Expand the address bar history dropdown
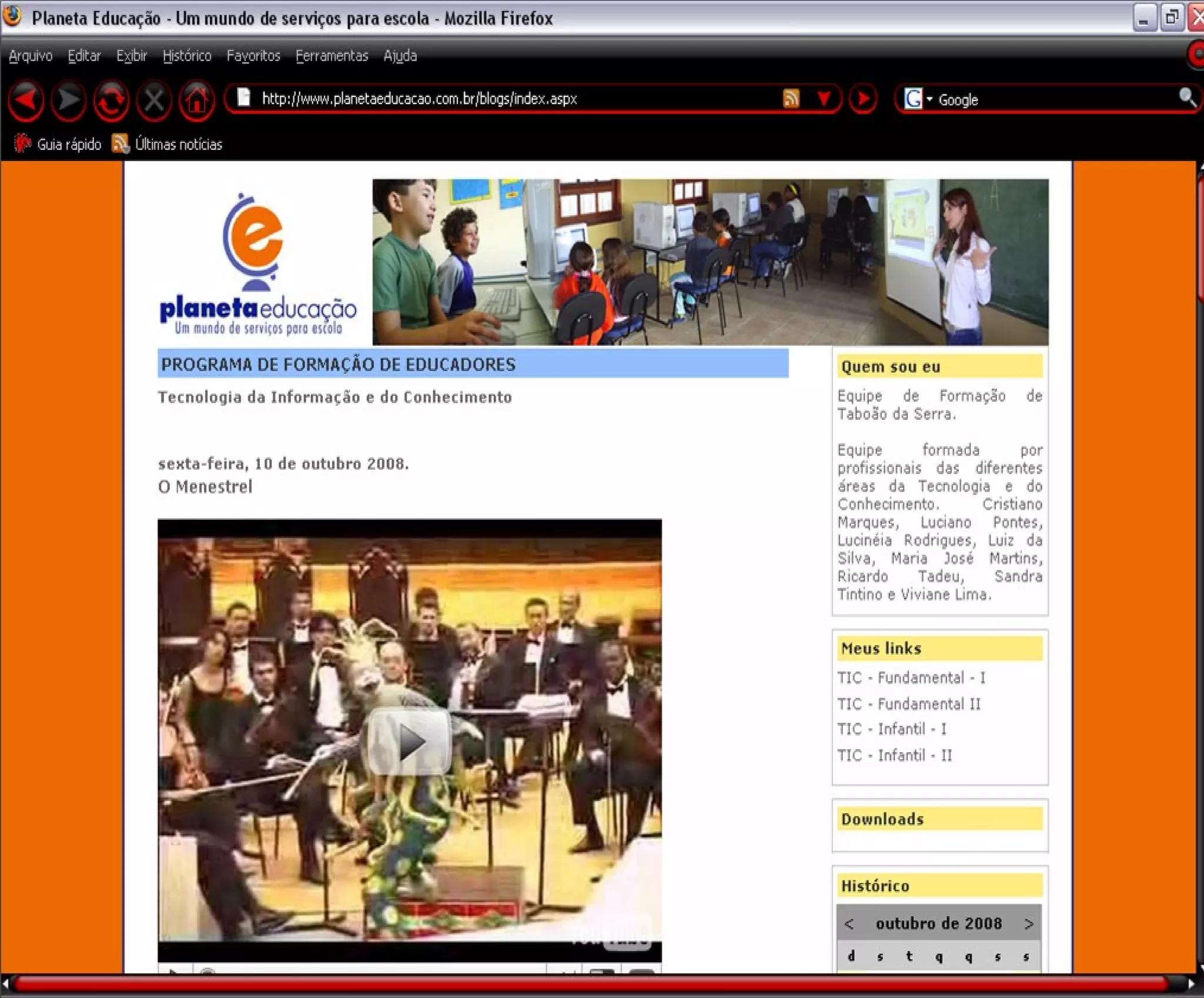1204x998 pixels. point(824,99)
